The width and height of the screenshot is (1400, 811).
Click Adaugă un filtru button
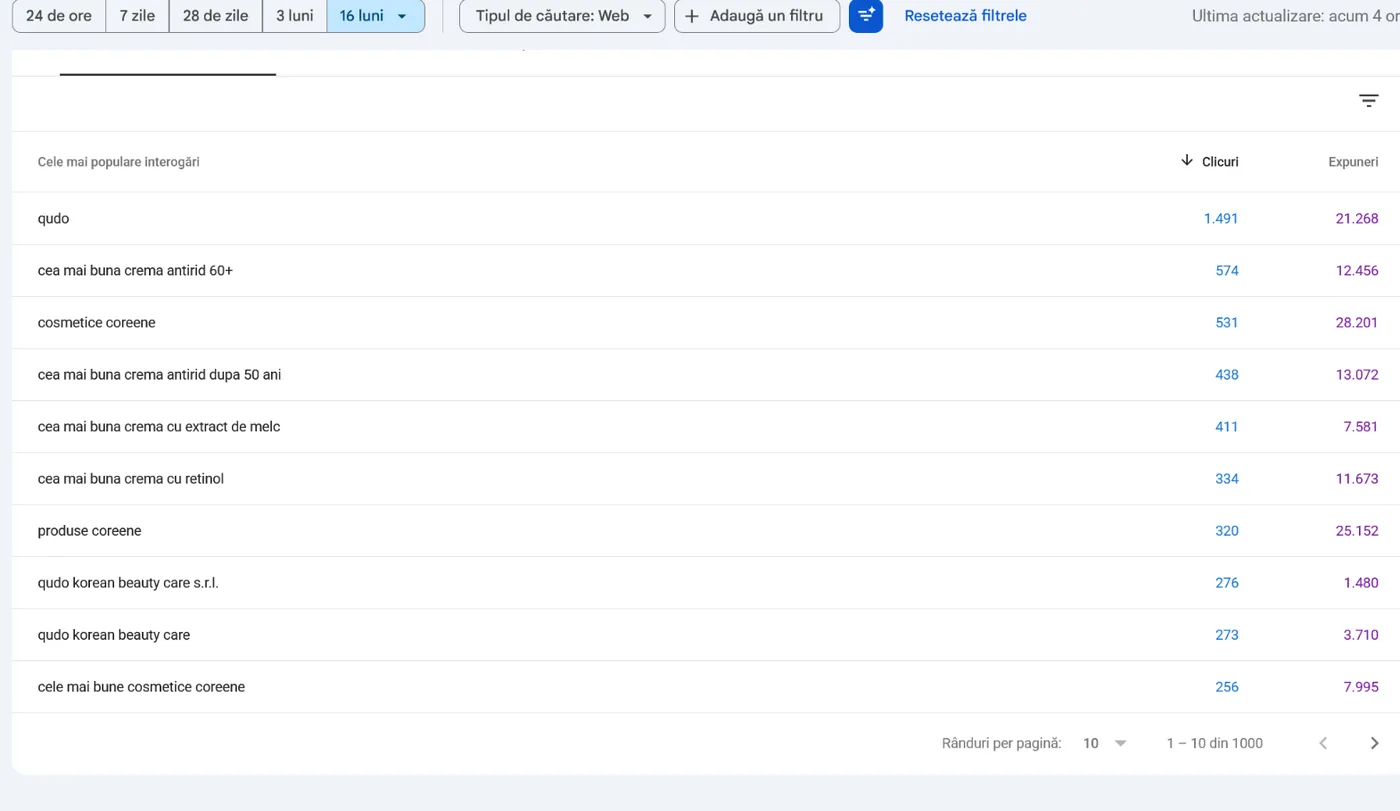pyautogui.click(x=757, y=16)
